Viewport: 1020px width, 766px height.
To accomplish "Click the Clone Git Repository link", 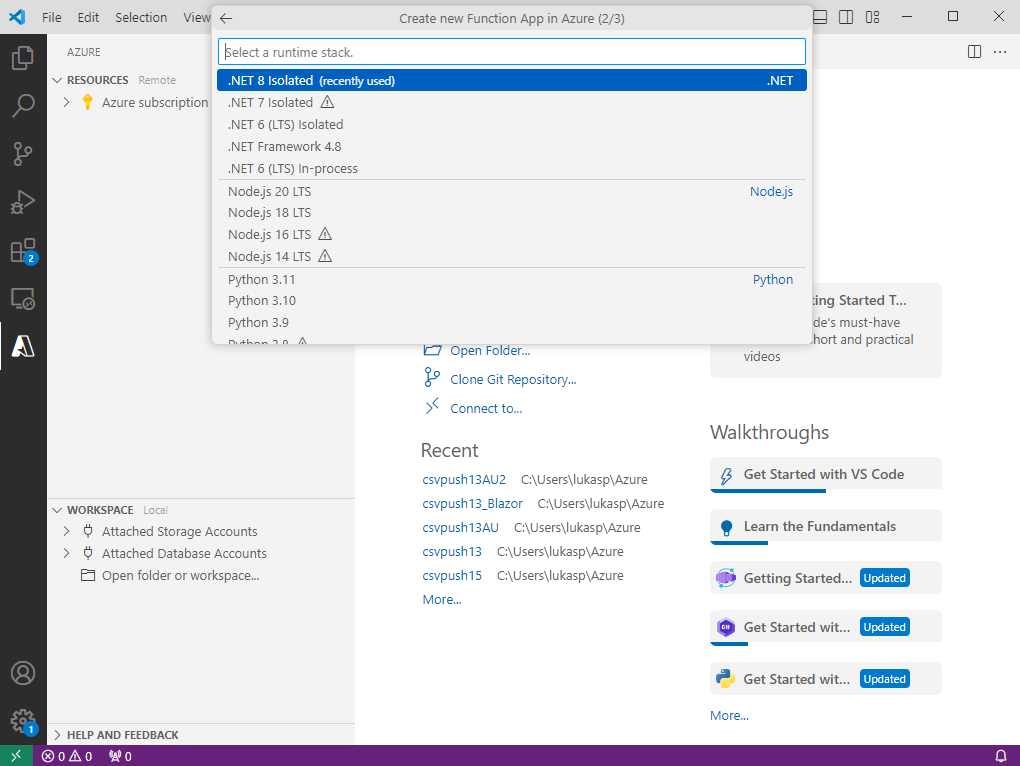I will tap(513, 379).
